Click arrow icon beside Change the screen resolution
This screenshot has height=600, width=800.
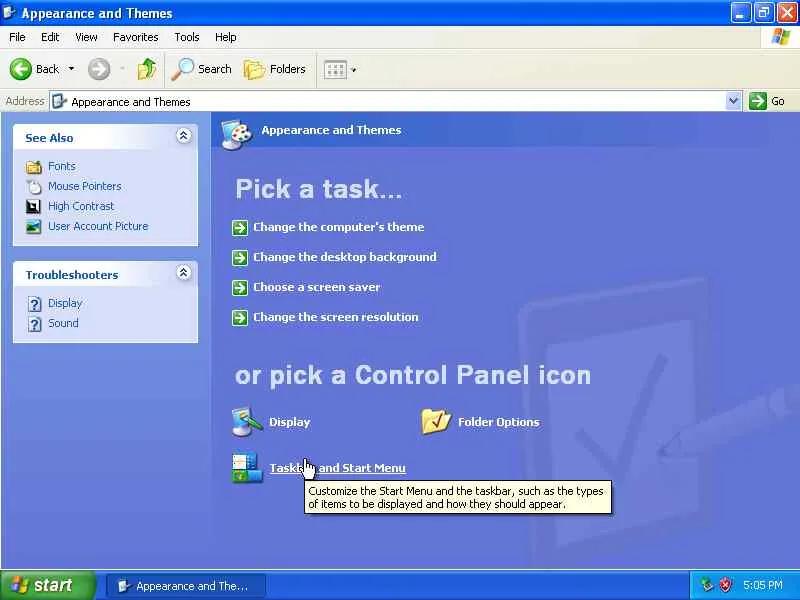click(x=240, y=318)
